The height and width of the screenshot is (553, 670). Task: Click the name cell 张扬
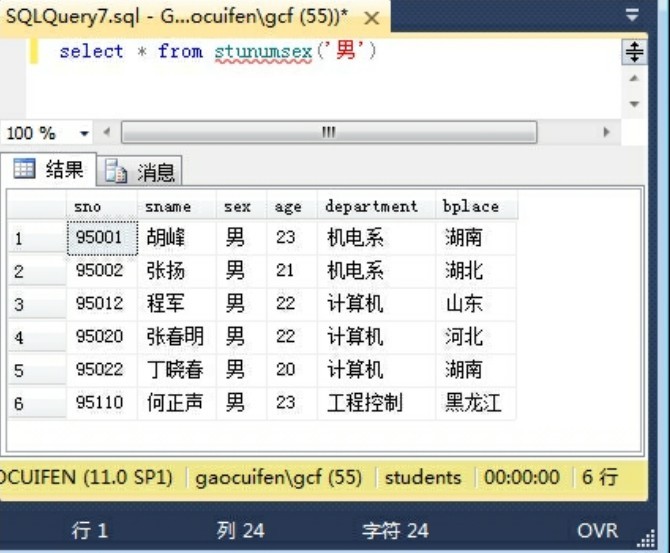tap(176, 271)
